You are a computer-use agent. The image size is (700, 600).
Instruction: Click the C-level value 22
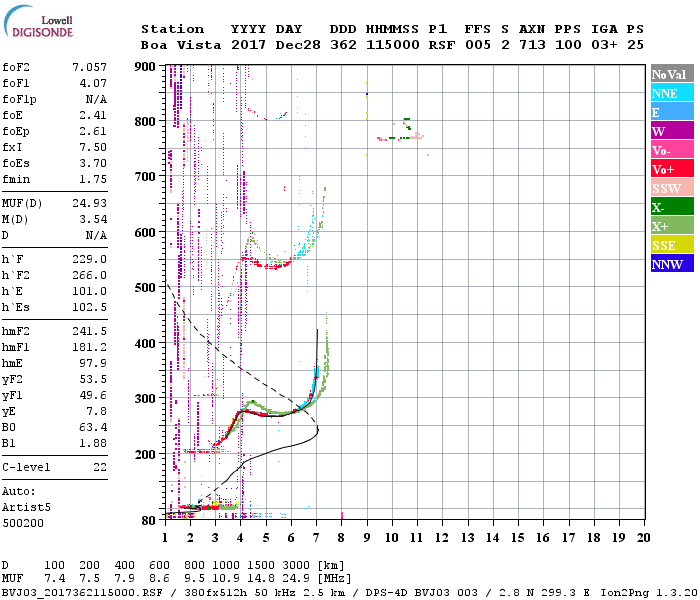(100, 467)
